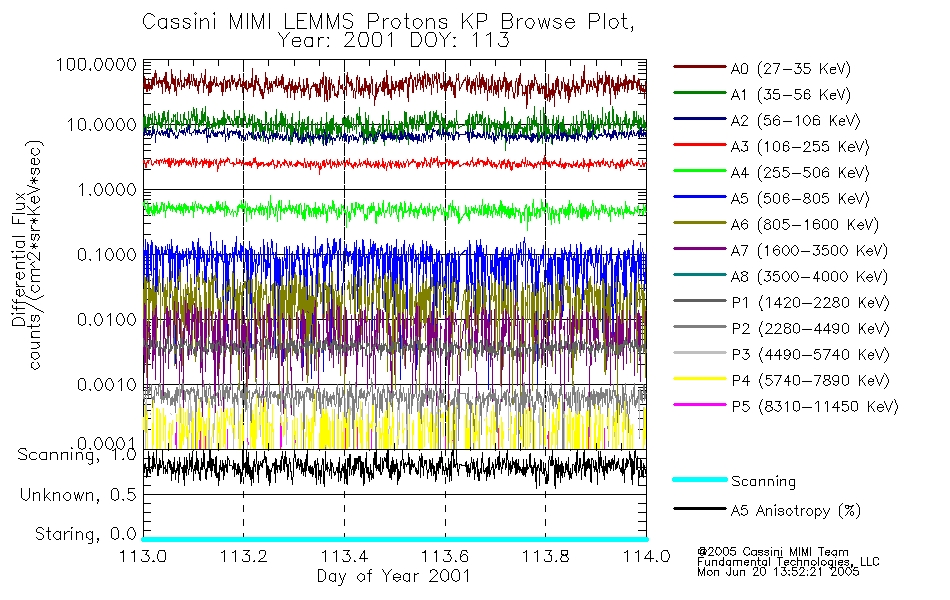The width and height of the screenshot is (950, 600).
Task: Click the A0 (27-35 KeV) legend label
Action: [790, 69]
